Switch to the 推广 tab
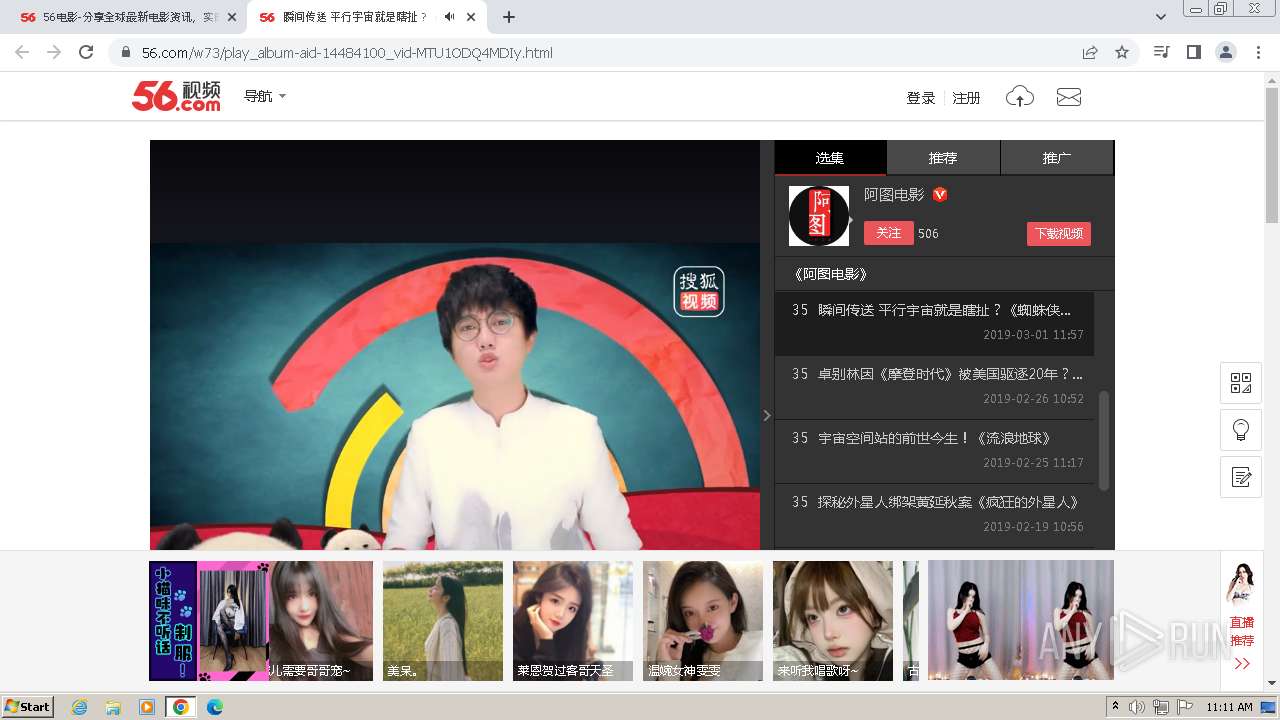The image size is (1280, 720). click(x=1057, y=158)
